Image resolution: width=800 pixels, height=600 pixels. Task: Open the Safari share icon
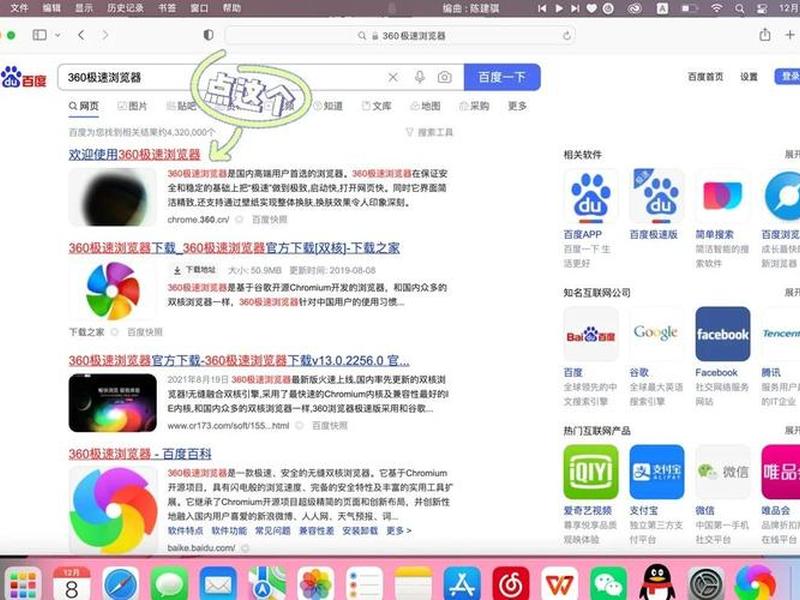764,35
